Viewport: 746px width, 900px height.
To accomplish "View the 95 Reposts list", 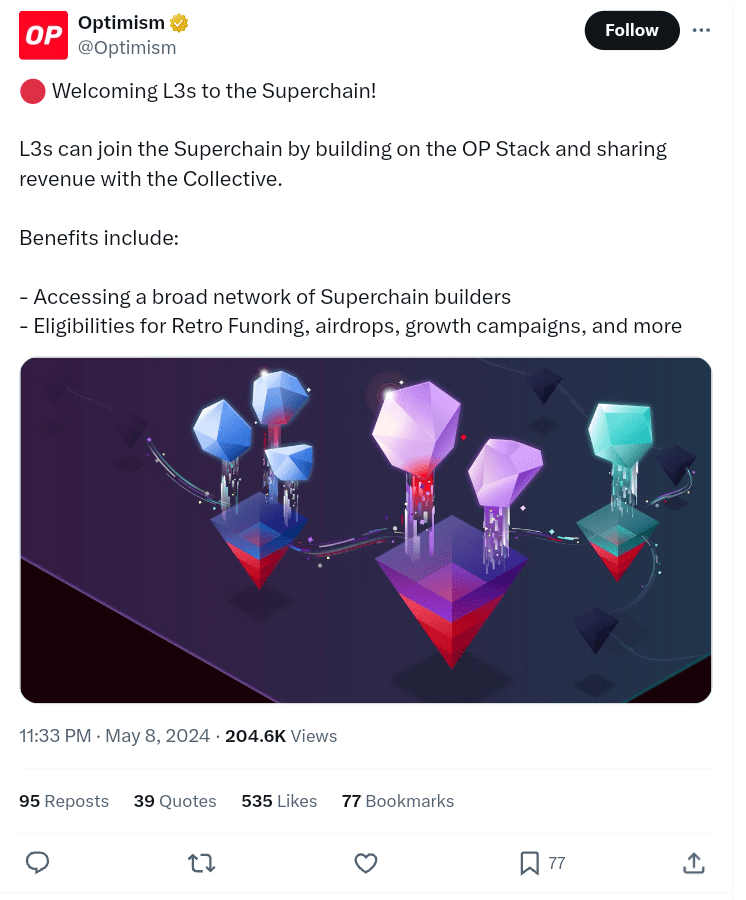I will tap(64, 801).
